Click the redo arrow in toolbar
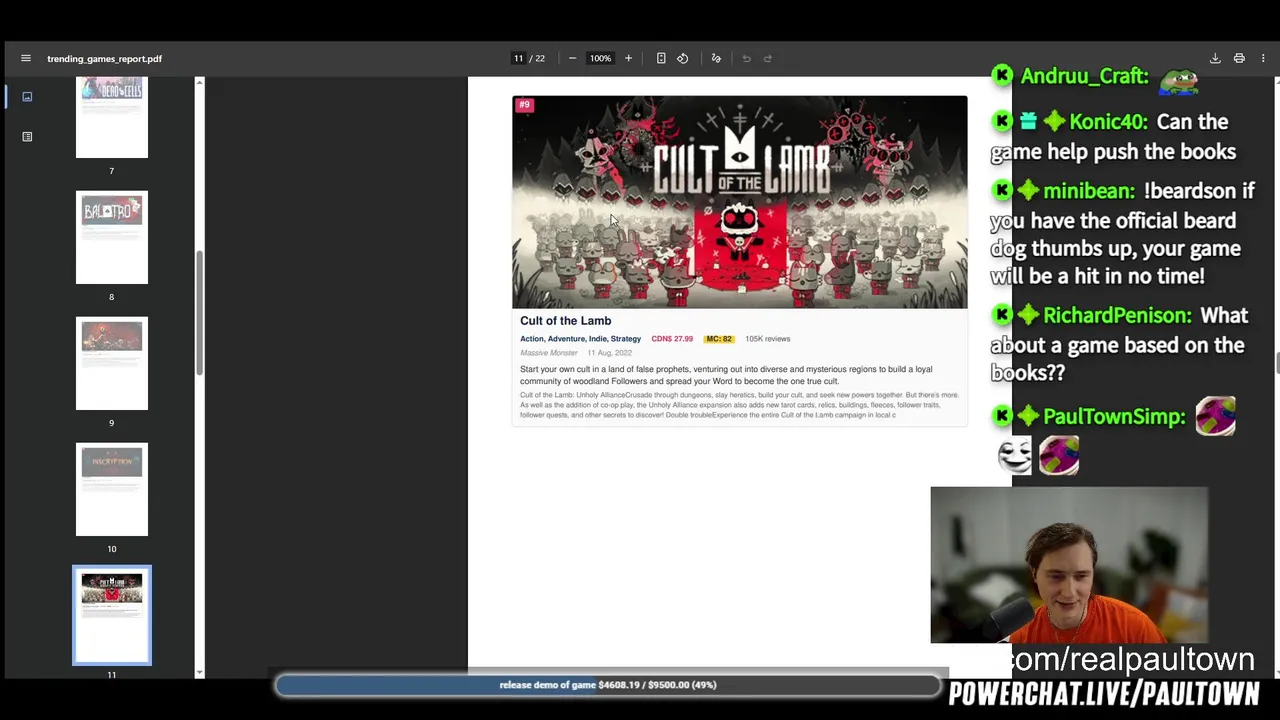1280x720 pixels. click(x=768, y=58)
